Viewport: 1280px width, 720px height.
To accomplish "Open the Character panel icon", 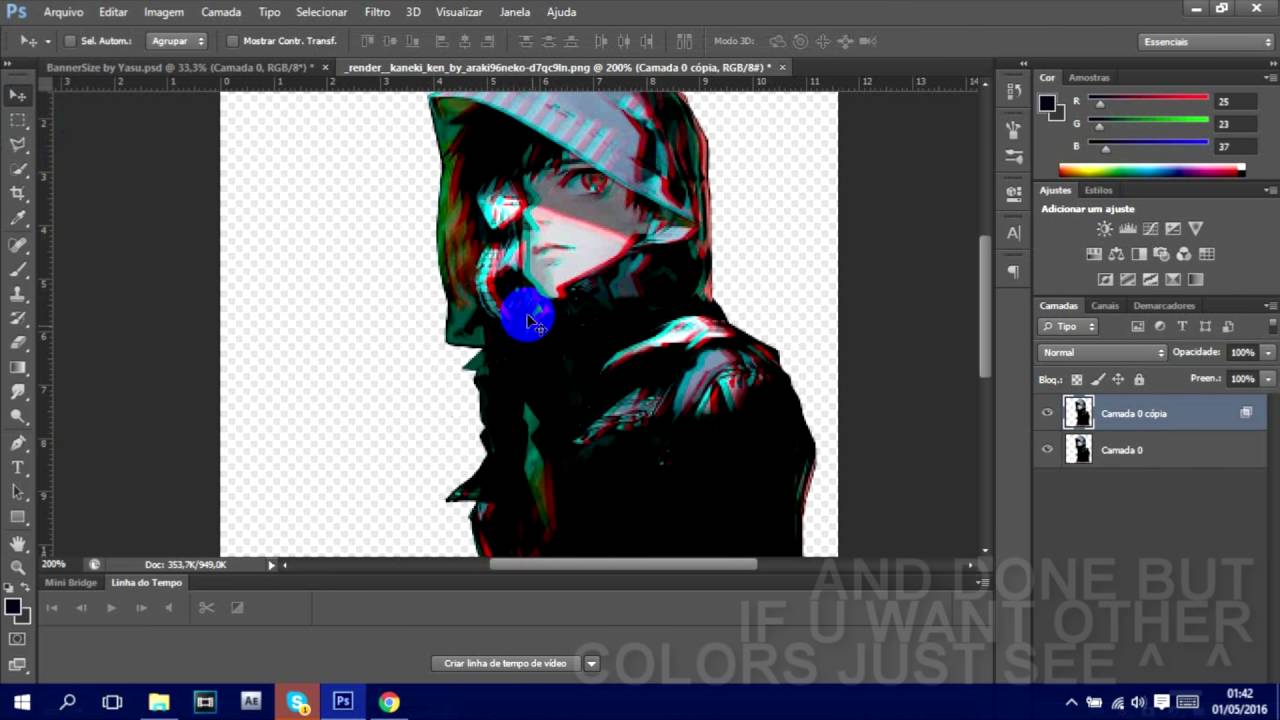I will (1013, 233).
